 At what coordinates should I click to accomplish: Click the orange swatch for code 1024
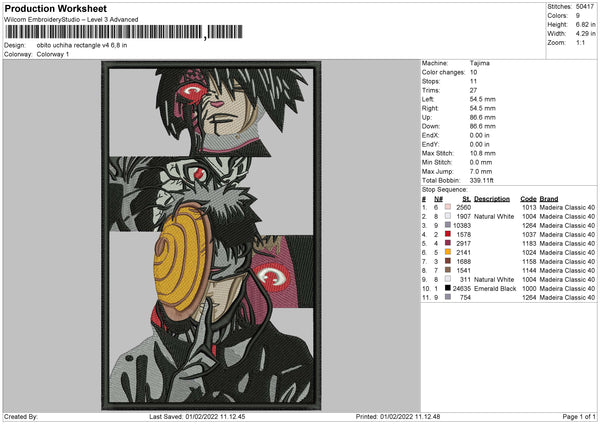pyautogui.click(x=448, y=252)
